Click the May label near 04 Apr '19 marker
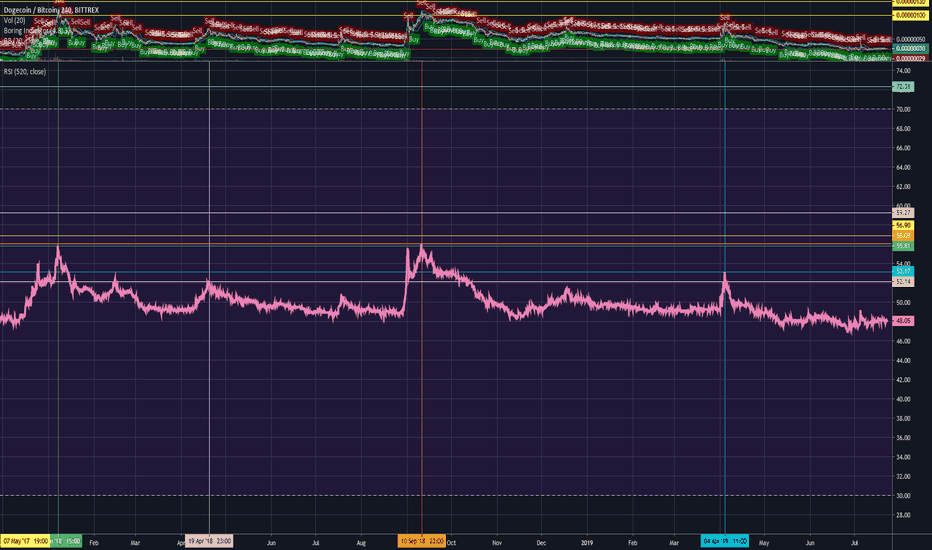This screenshot has width=932, height=550. click(764, 542)
